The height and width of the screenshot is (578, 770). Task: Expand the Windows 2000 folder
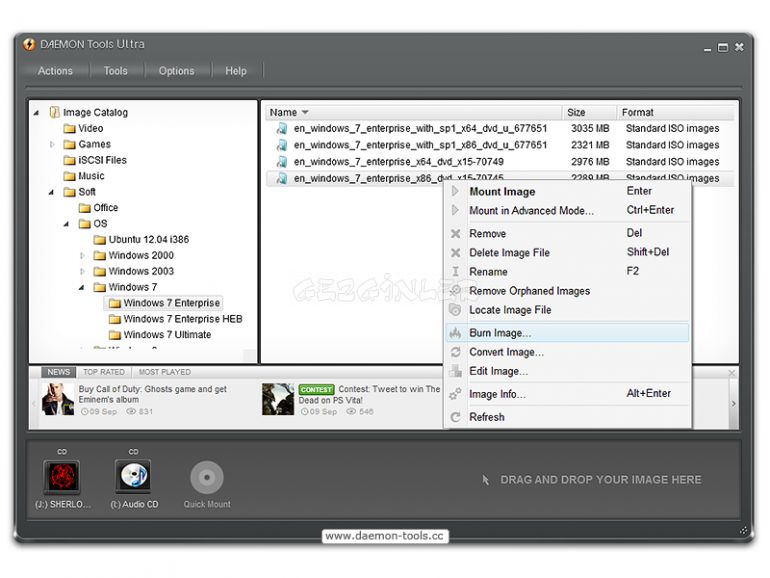click(82, 255)
